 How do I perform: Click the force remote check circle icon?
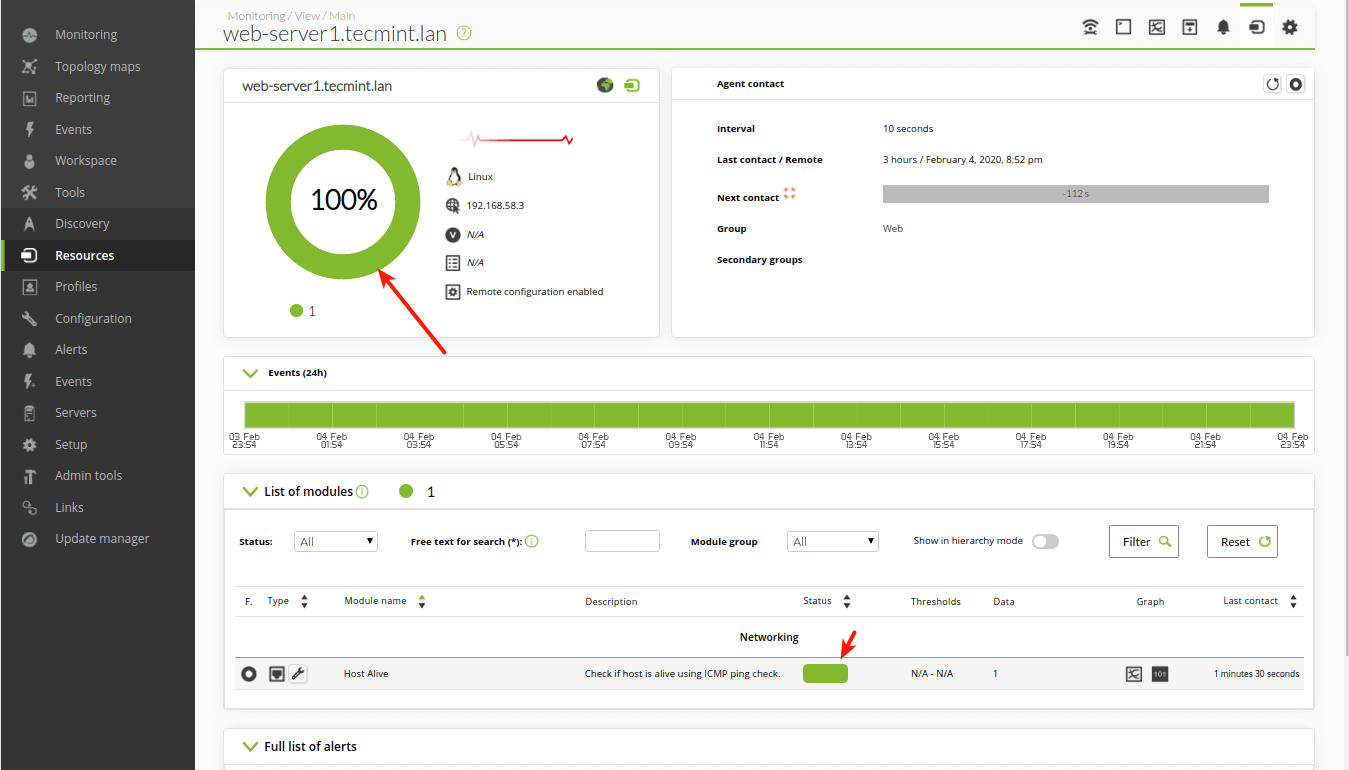pos(1296,85)
